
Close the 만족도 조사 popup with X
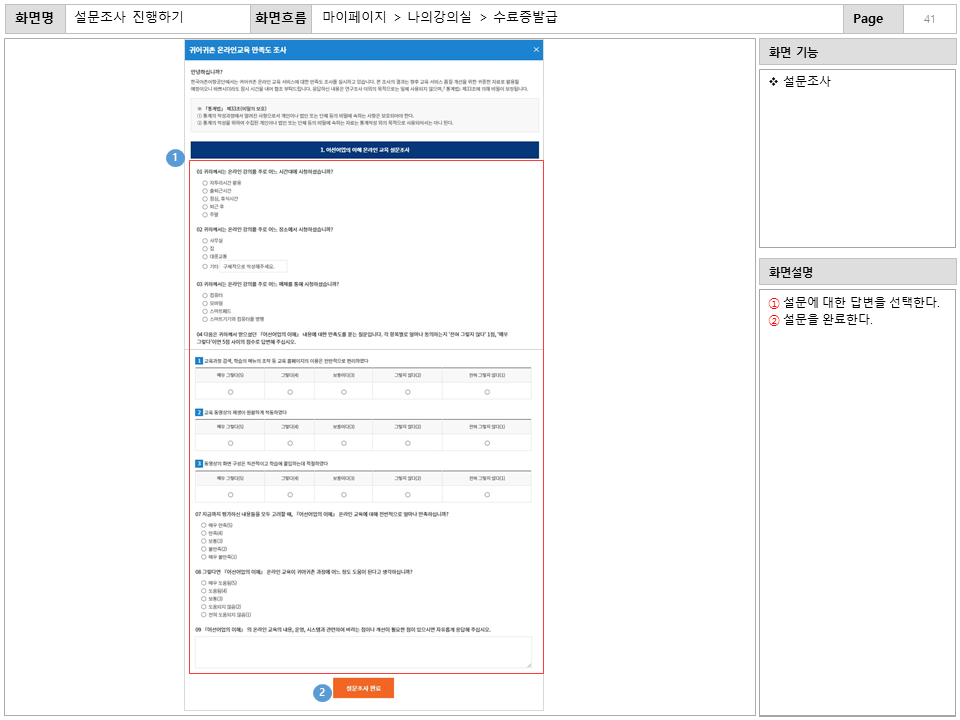pyautogui.click(x=536, y=51)
